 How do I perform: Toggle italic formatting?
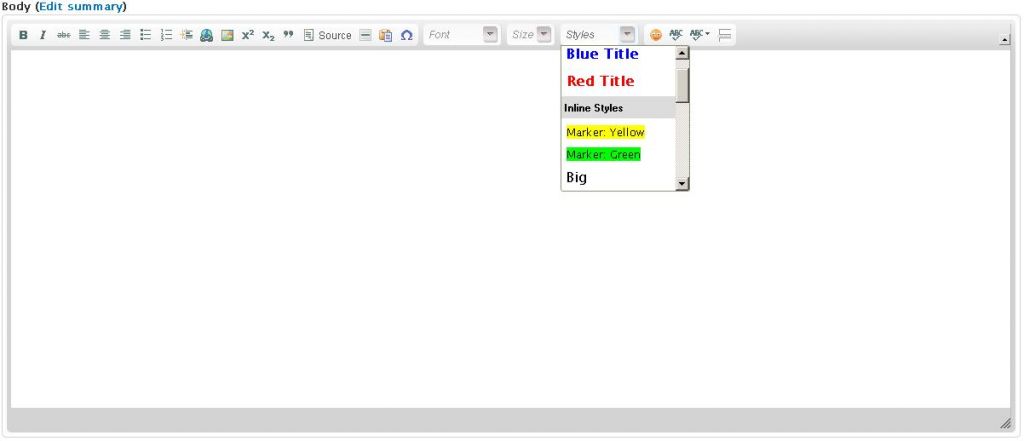[43, 35]
